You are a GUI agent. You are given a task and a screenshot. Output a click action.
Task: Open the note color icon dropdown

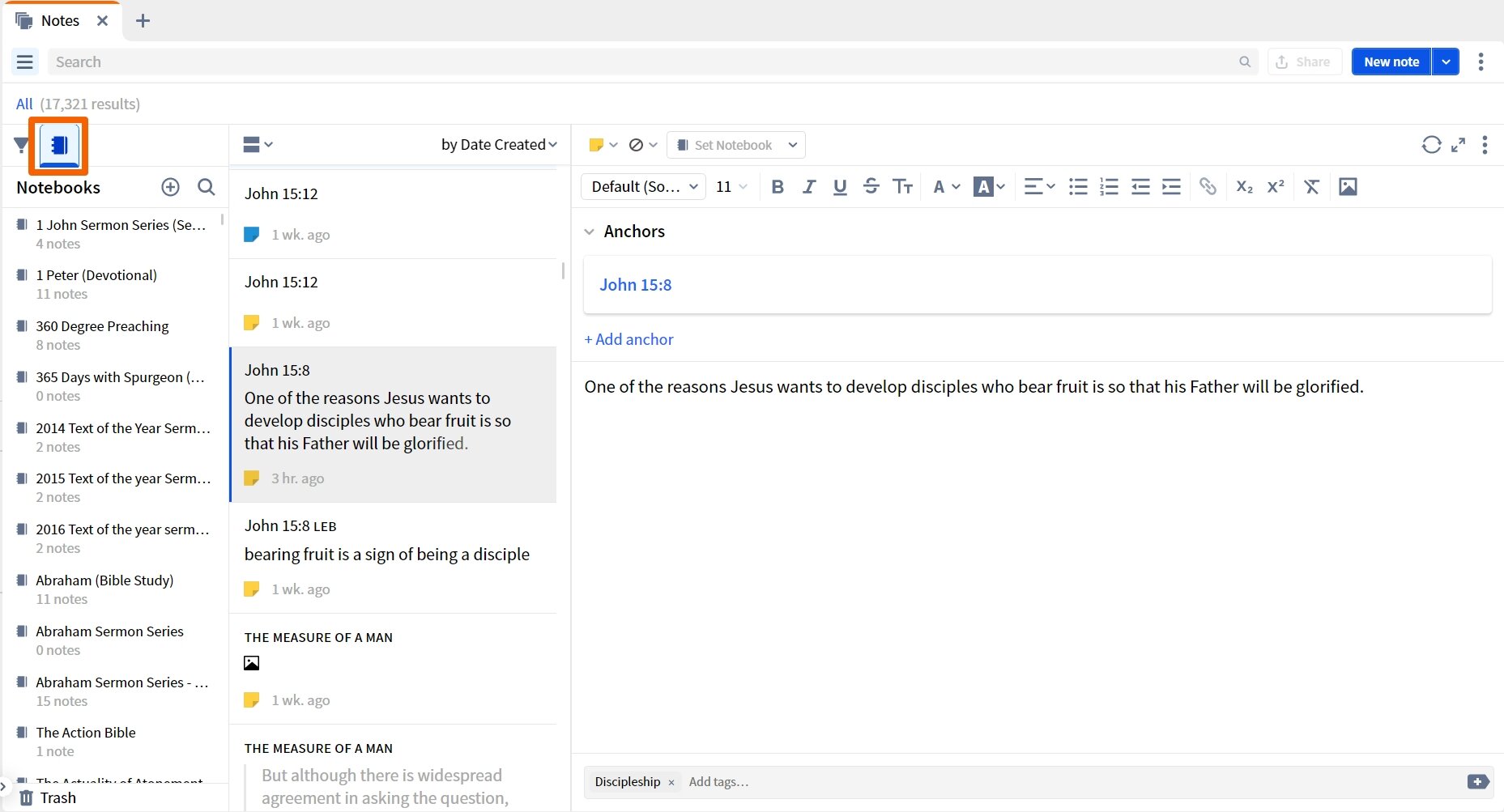point(603,145)
